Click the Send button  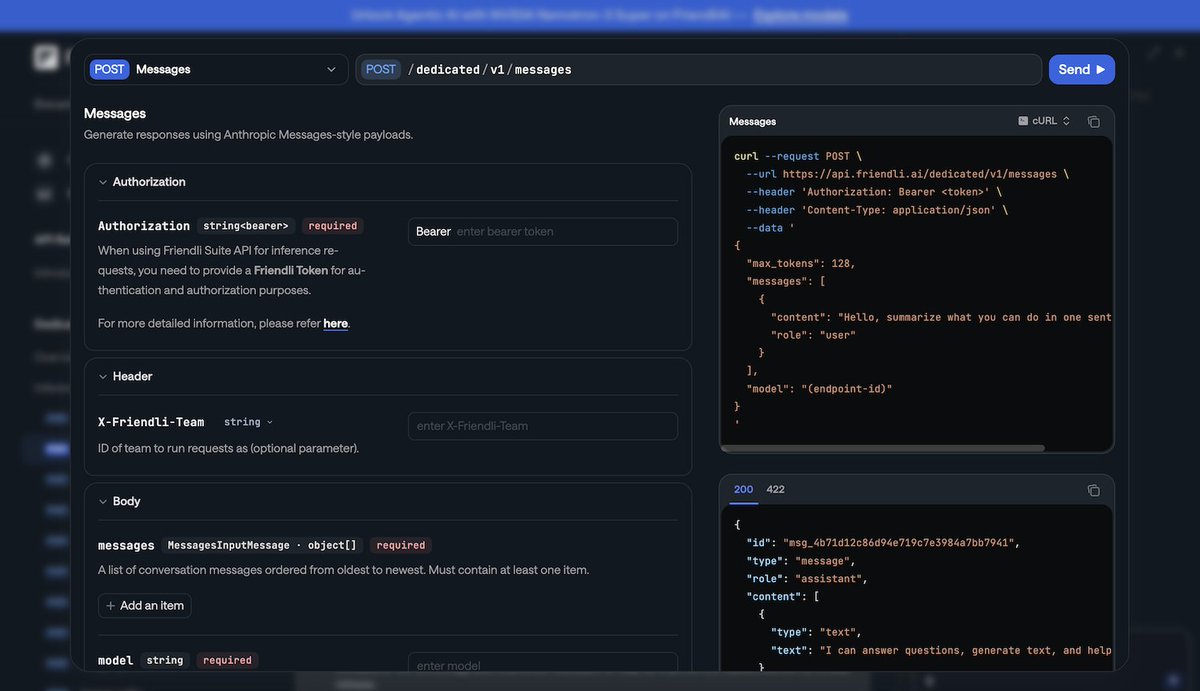coord(1081,69)
